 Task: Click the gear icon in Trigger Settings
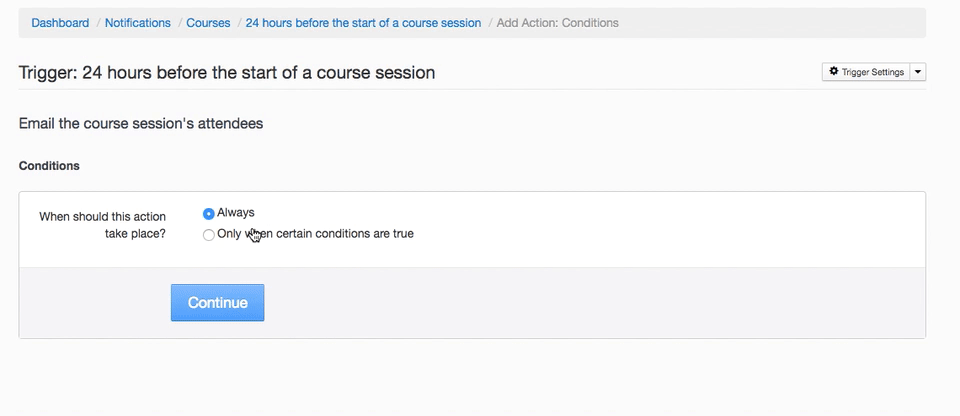(834, 72)
